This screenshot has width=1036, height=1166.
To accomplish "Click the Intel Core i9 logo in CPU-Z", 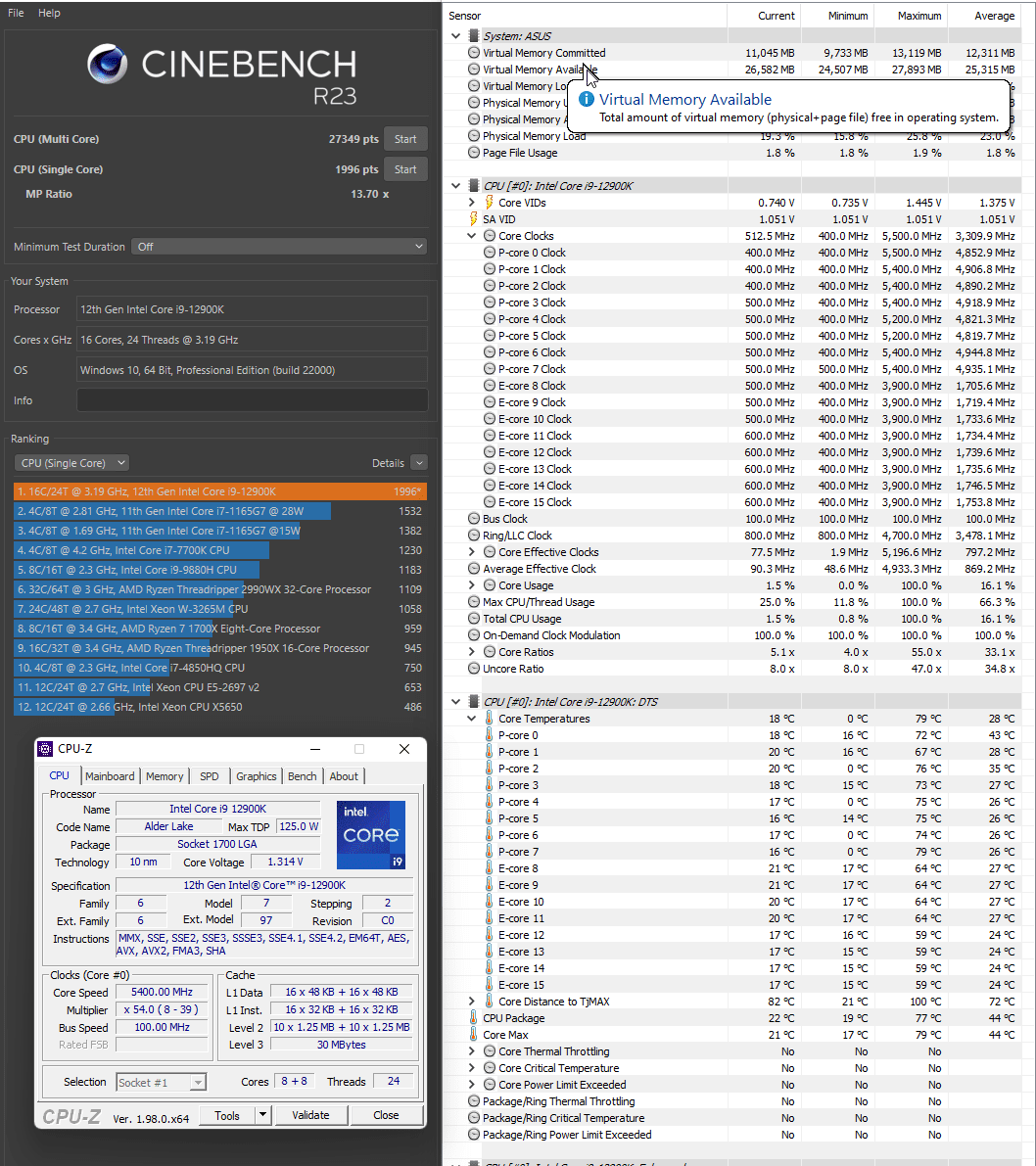I will 370,834.
